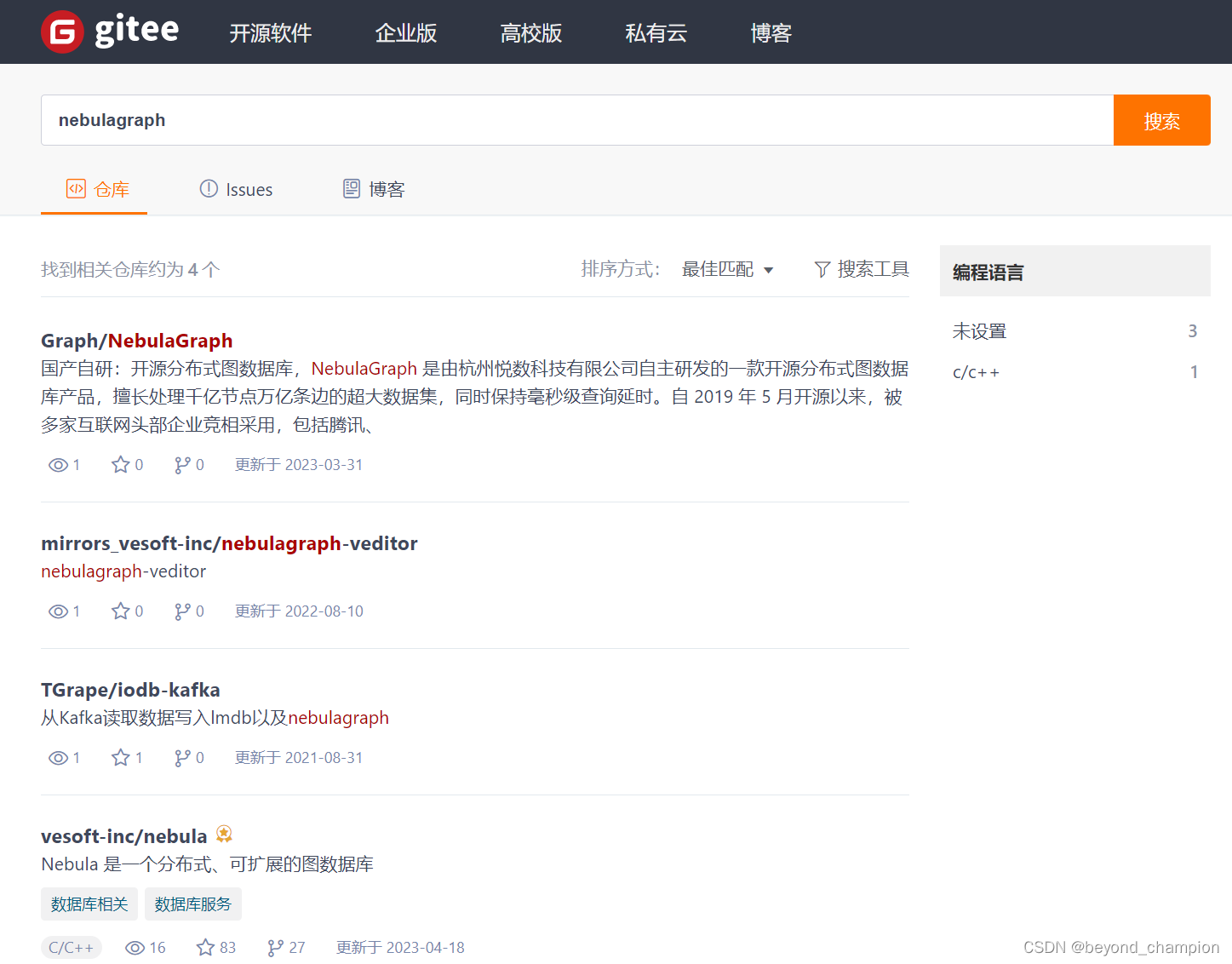
Task: Click the 找到相关仓库约为 4 个 result count
Action: 130,270
